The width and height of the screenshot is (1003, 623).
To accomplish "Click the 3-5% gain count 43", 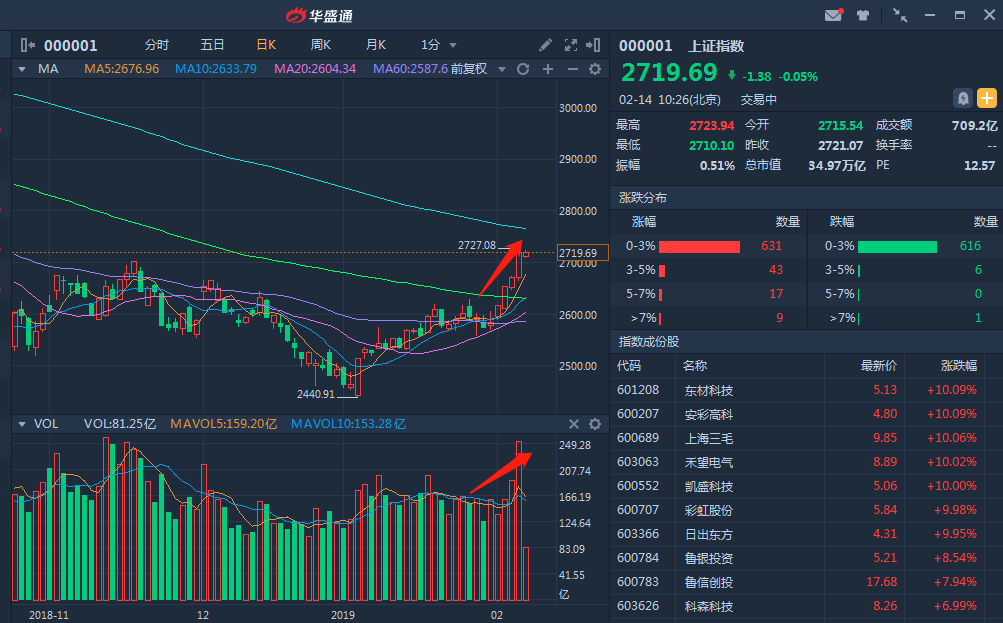I will tap(775, 270).
